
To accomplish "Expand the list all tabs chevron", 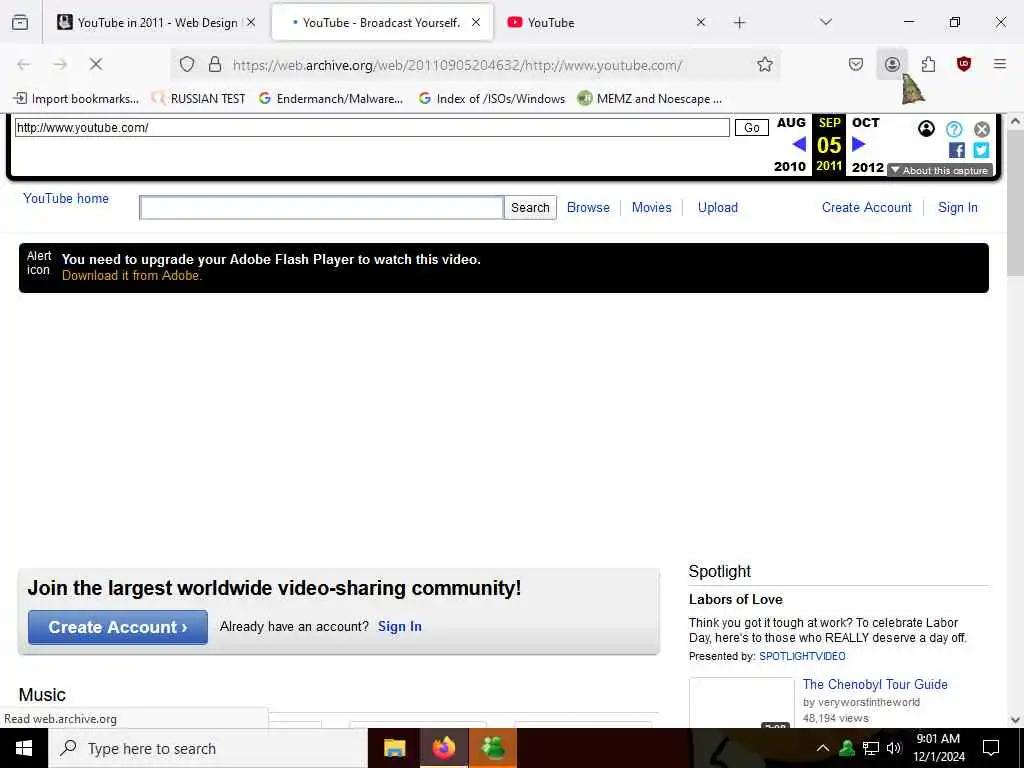I will tap(826, 22).
